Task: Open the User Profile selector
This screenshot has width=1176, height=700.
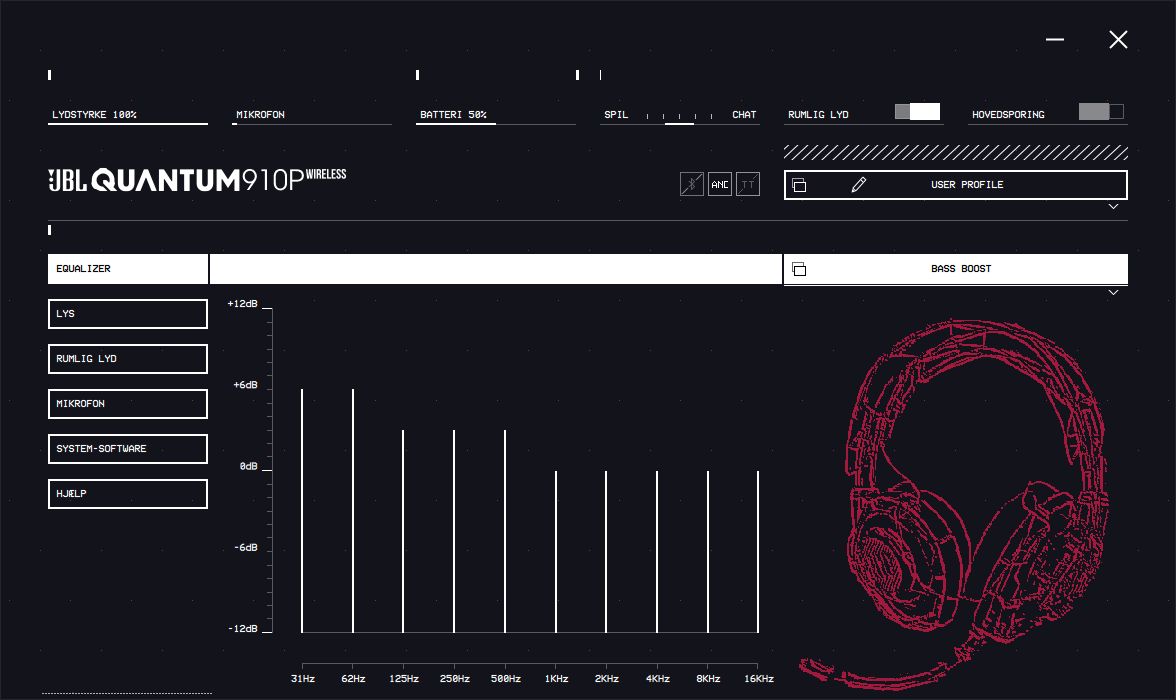Action: pos(956,185)
